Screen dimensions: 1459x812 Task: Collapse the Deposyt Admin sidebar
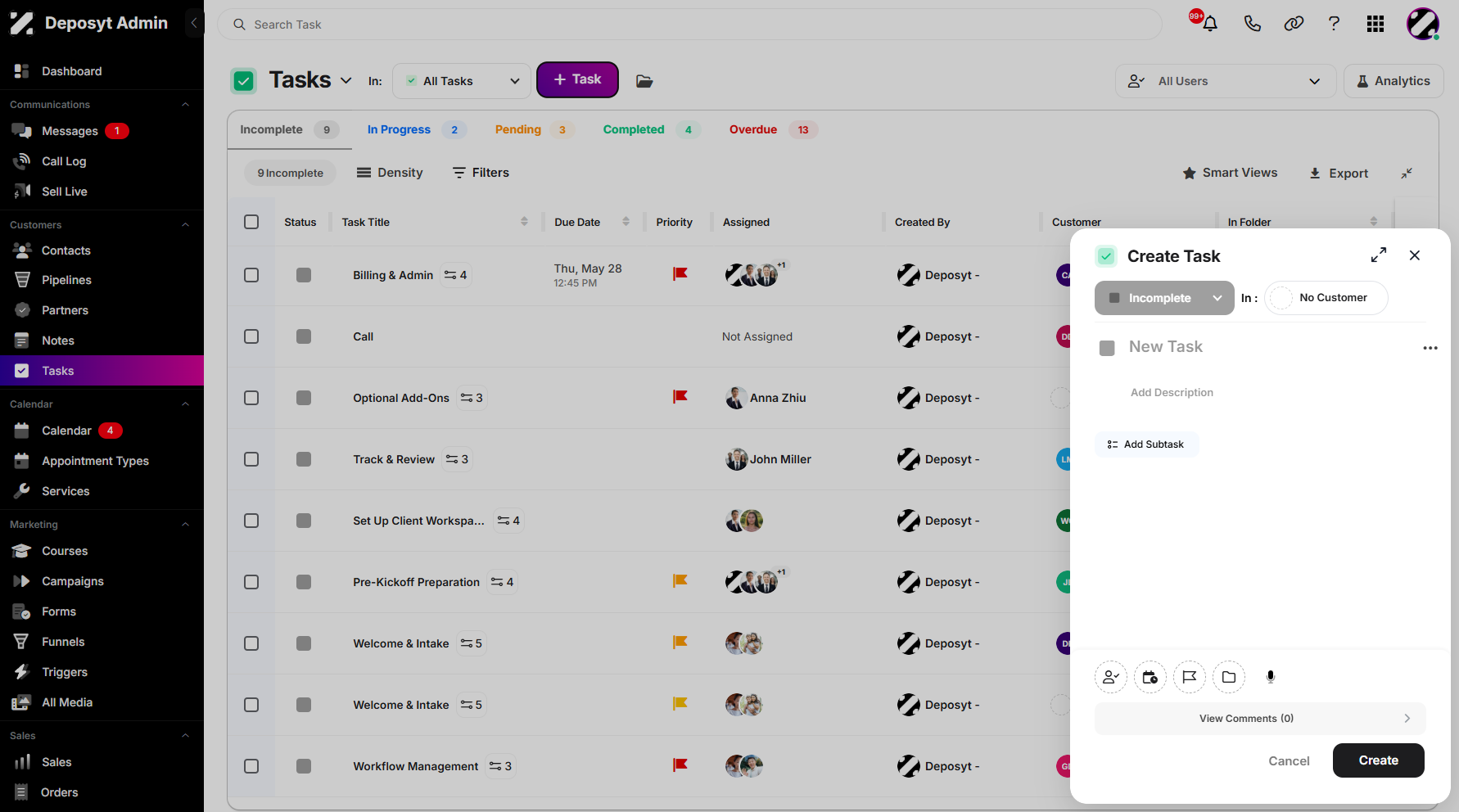194,23
